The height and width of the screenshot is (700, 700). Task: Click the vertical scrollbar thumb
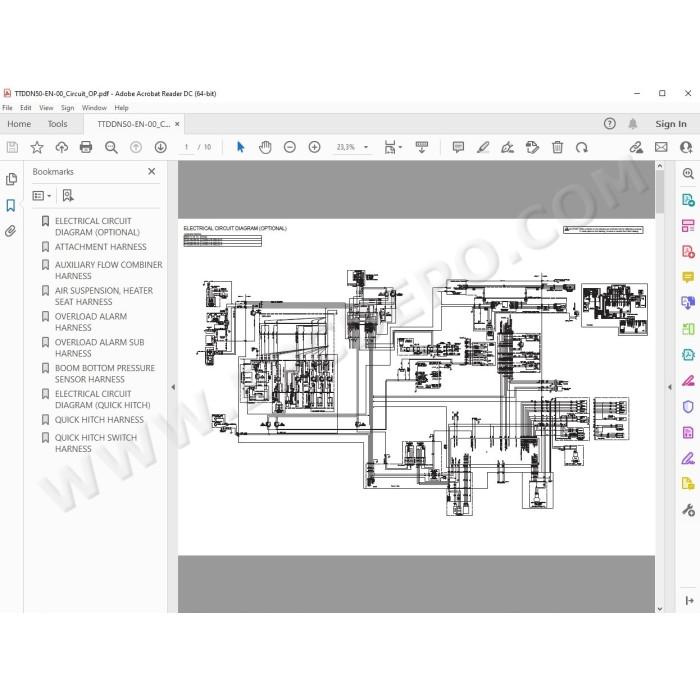pyautogui.click(x=660, y=192)
